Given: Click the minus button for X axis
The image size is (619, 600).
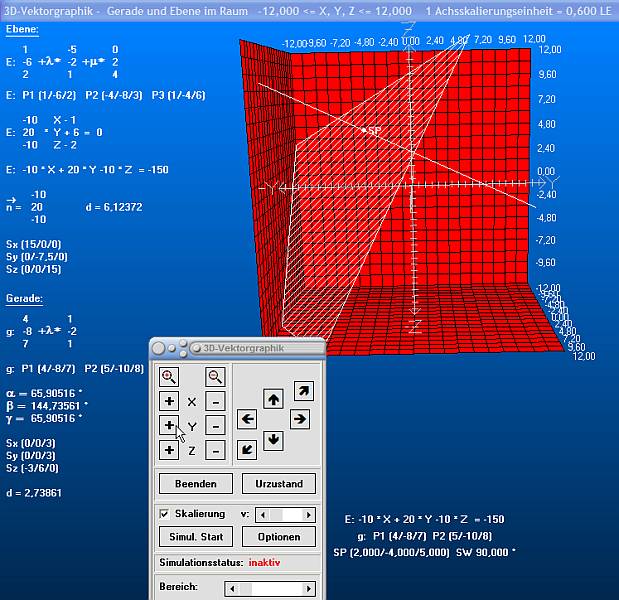Looking at the screenshot, I should (x=215, y=401).
